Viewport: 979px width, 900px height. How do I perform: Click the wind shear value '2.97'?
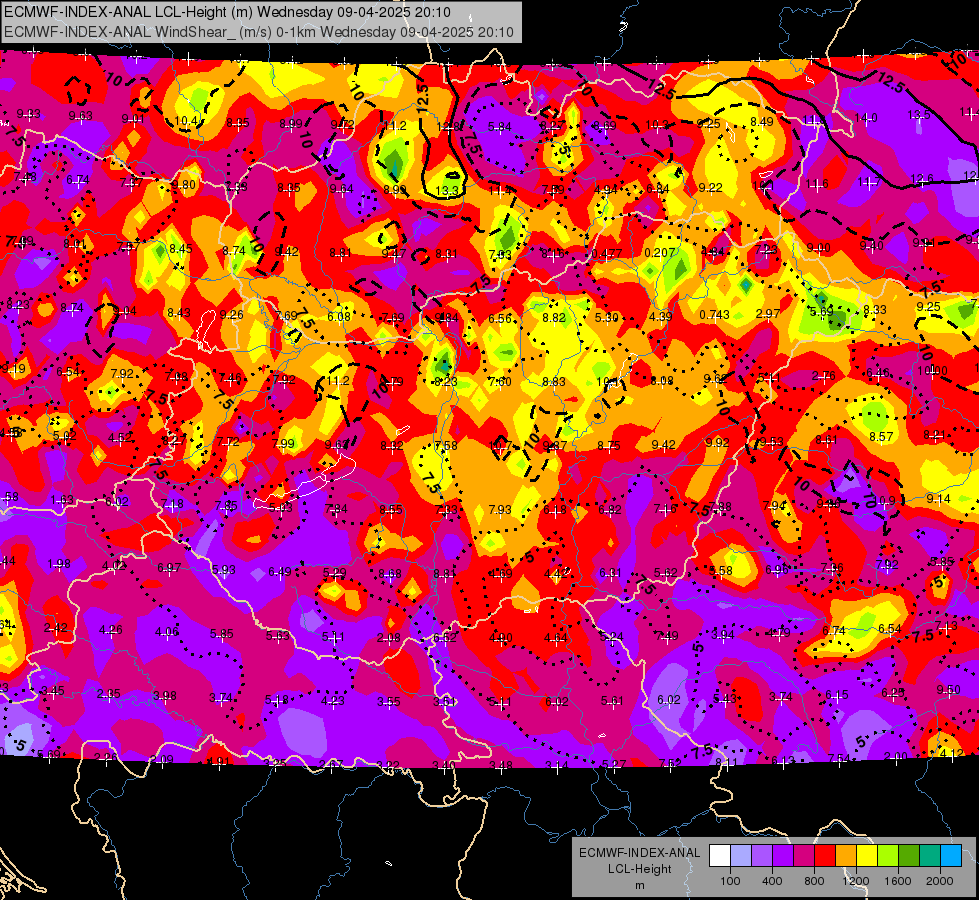click(768, 313)
